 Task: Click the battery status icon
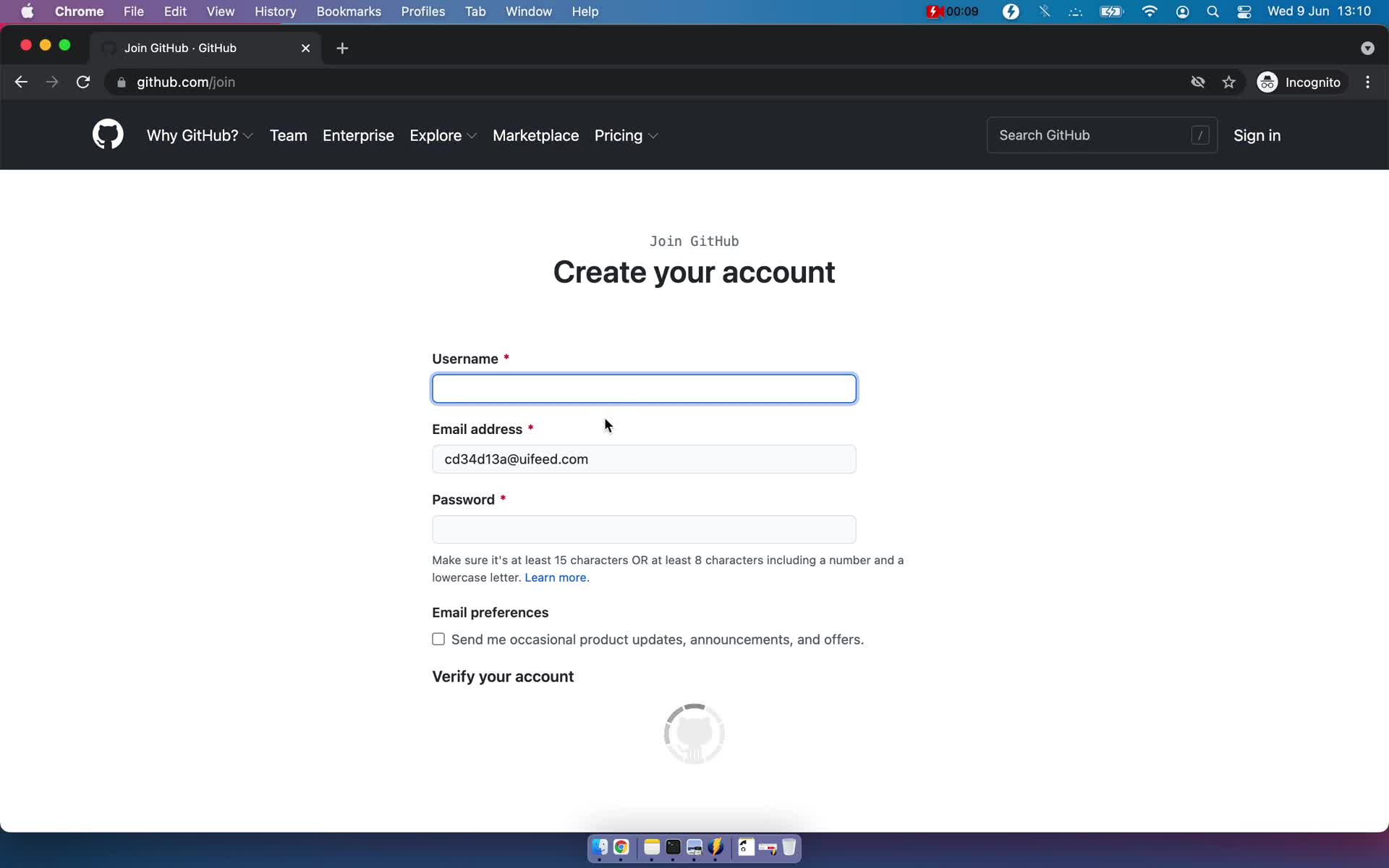(1112, 12)
